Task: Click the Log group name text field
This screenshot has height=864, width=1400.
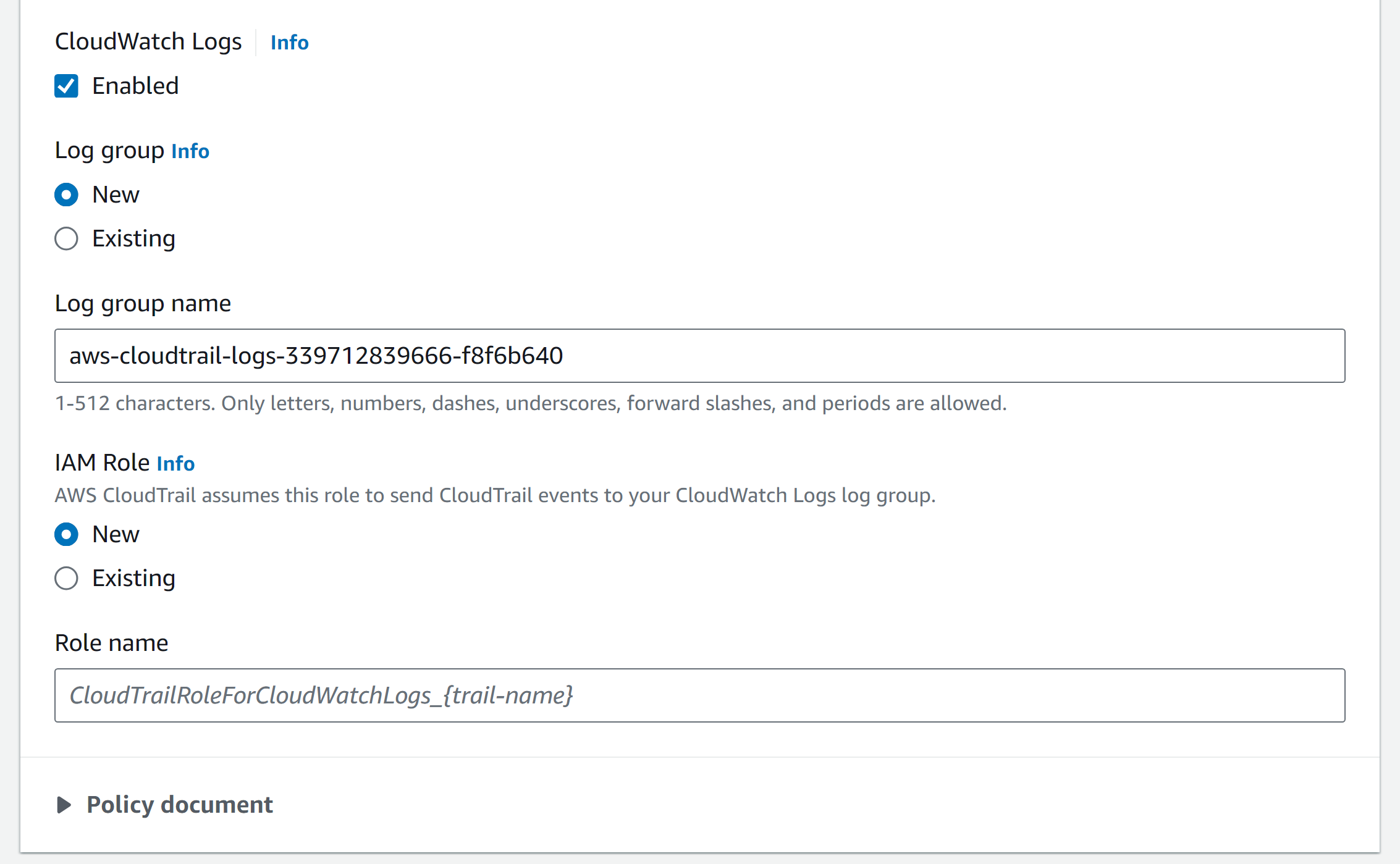Action: [699, 356]
